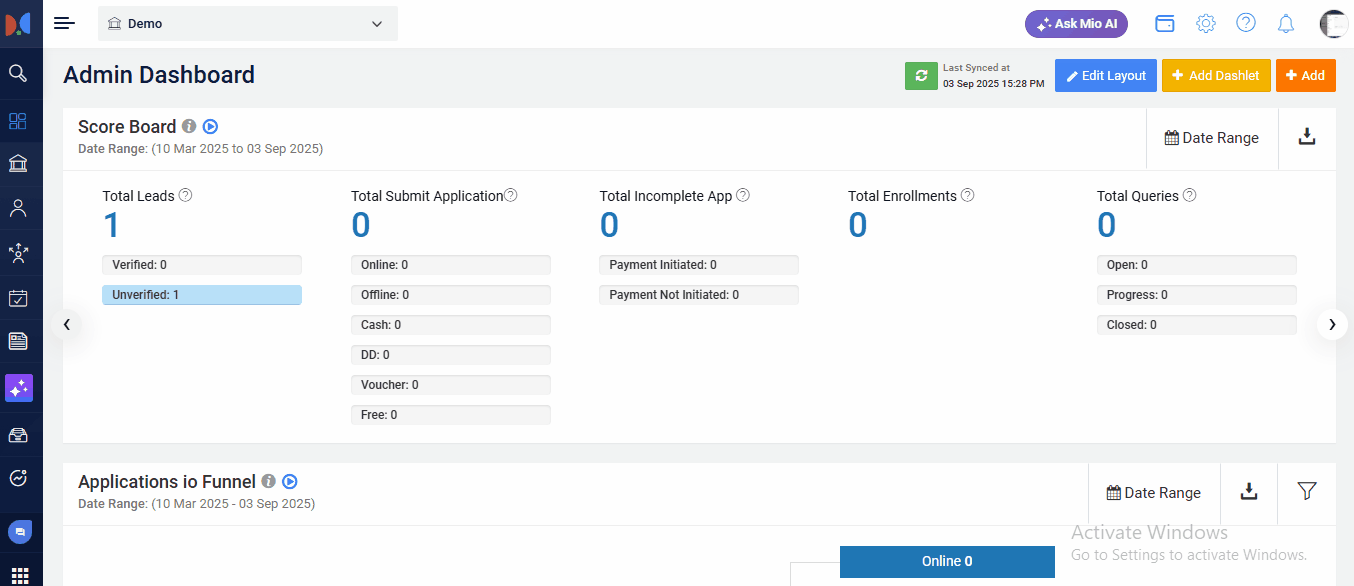
Task: Open the institution building icon in sidebar
Action: (18, 164)
